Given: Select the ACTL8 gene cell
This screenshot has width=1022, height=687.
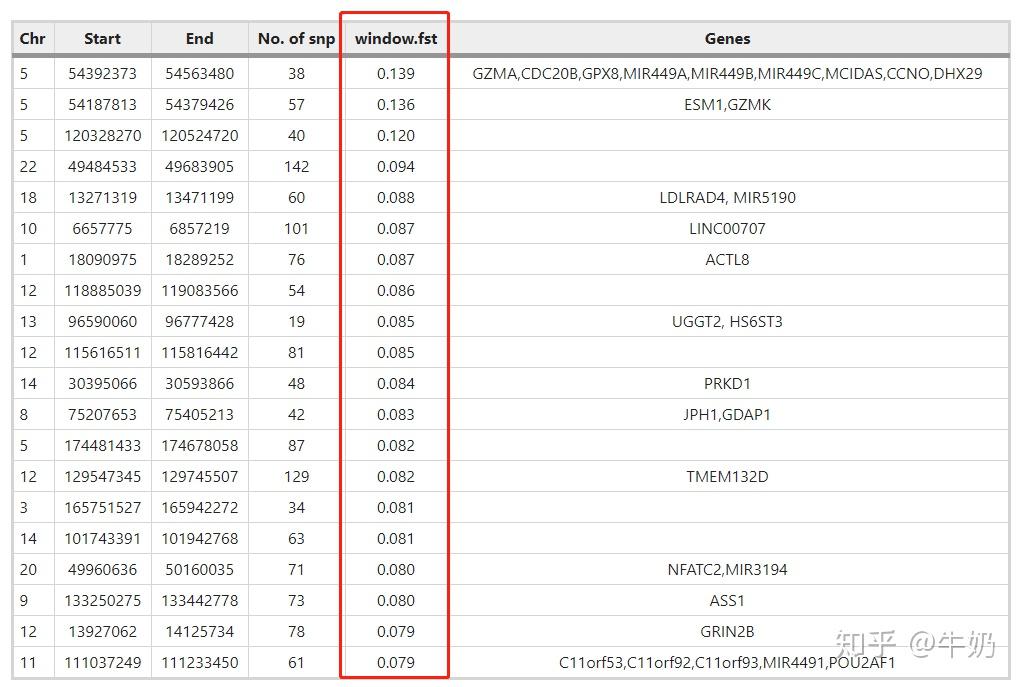Looking at the screenshot, I should (x=727, y=260).
